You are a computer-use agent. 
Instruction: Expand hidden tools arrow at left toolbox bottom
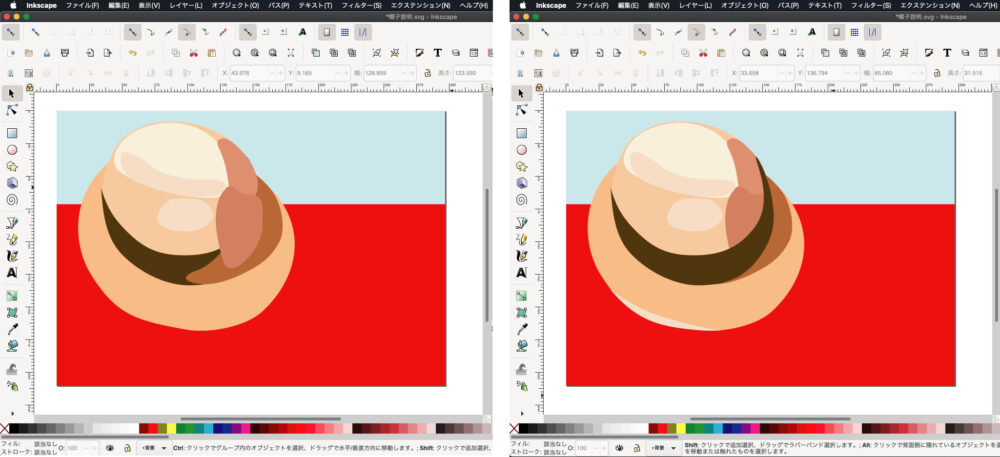click(13, 413)
